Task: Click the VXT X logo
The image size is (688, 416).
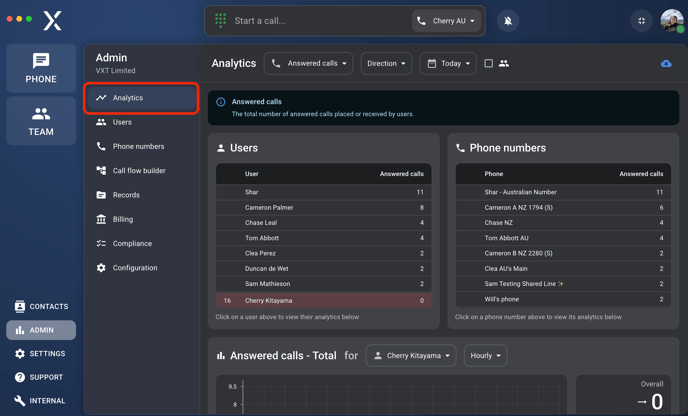Action: [x=52, y=21]
